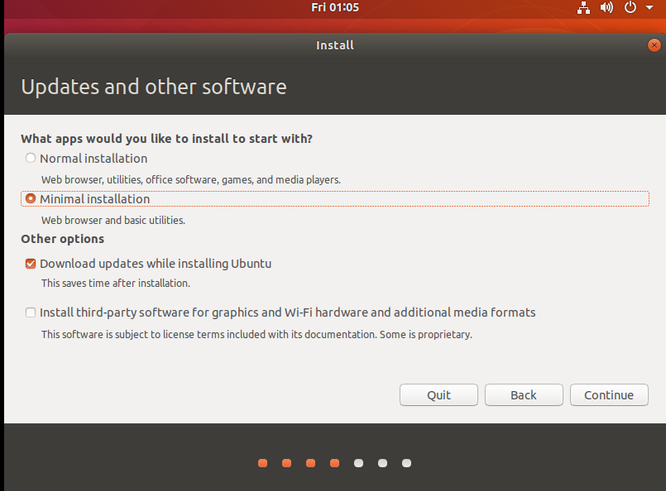Click the 'Other options' heading

point(62,239)
